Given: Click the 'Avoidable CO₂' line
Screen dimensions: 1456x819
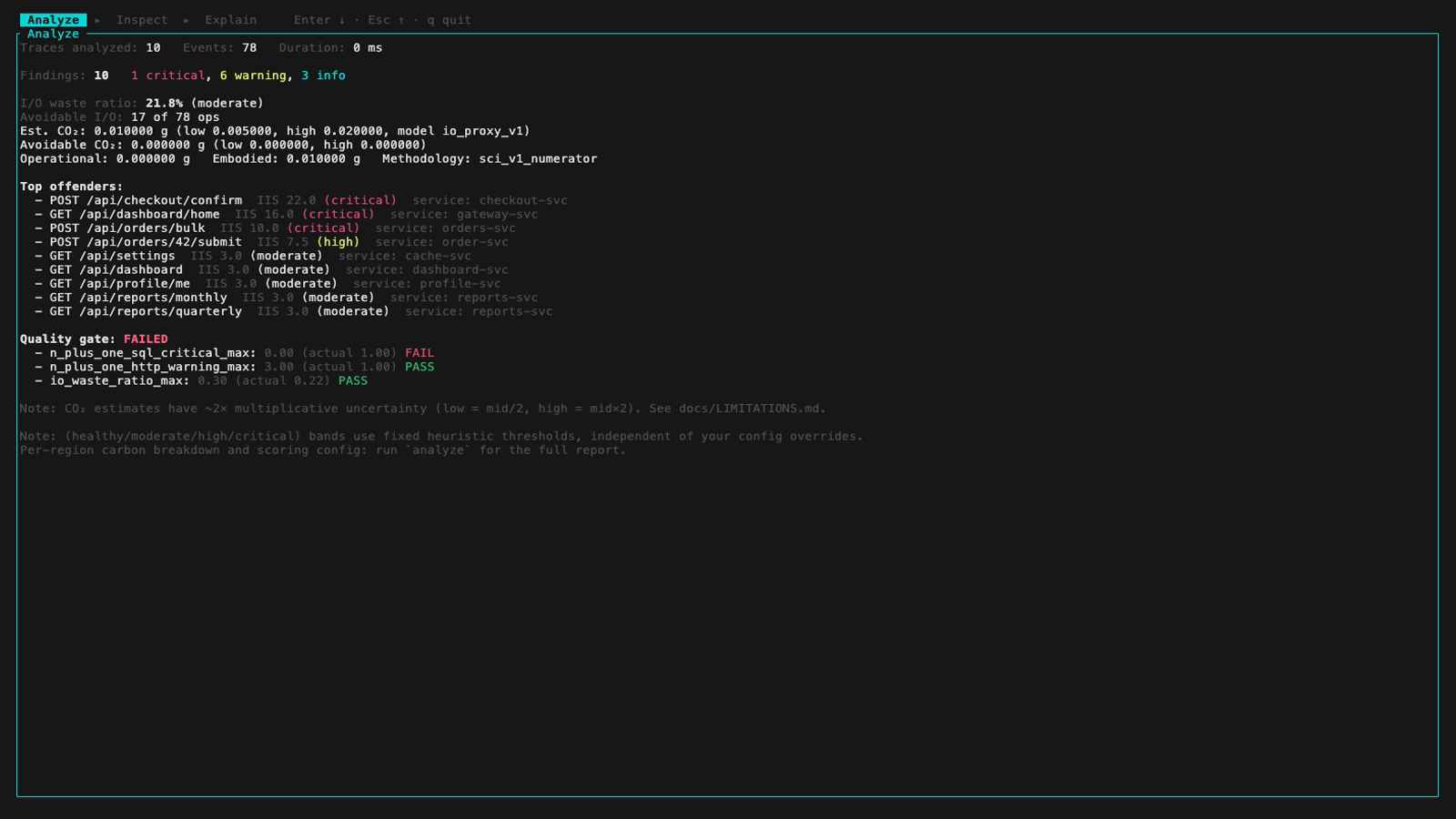Looking at the screenshot, I should click(223, 145).
